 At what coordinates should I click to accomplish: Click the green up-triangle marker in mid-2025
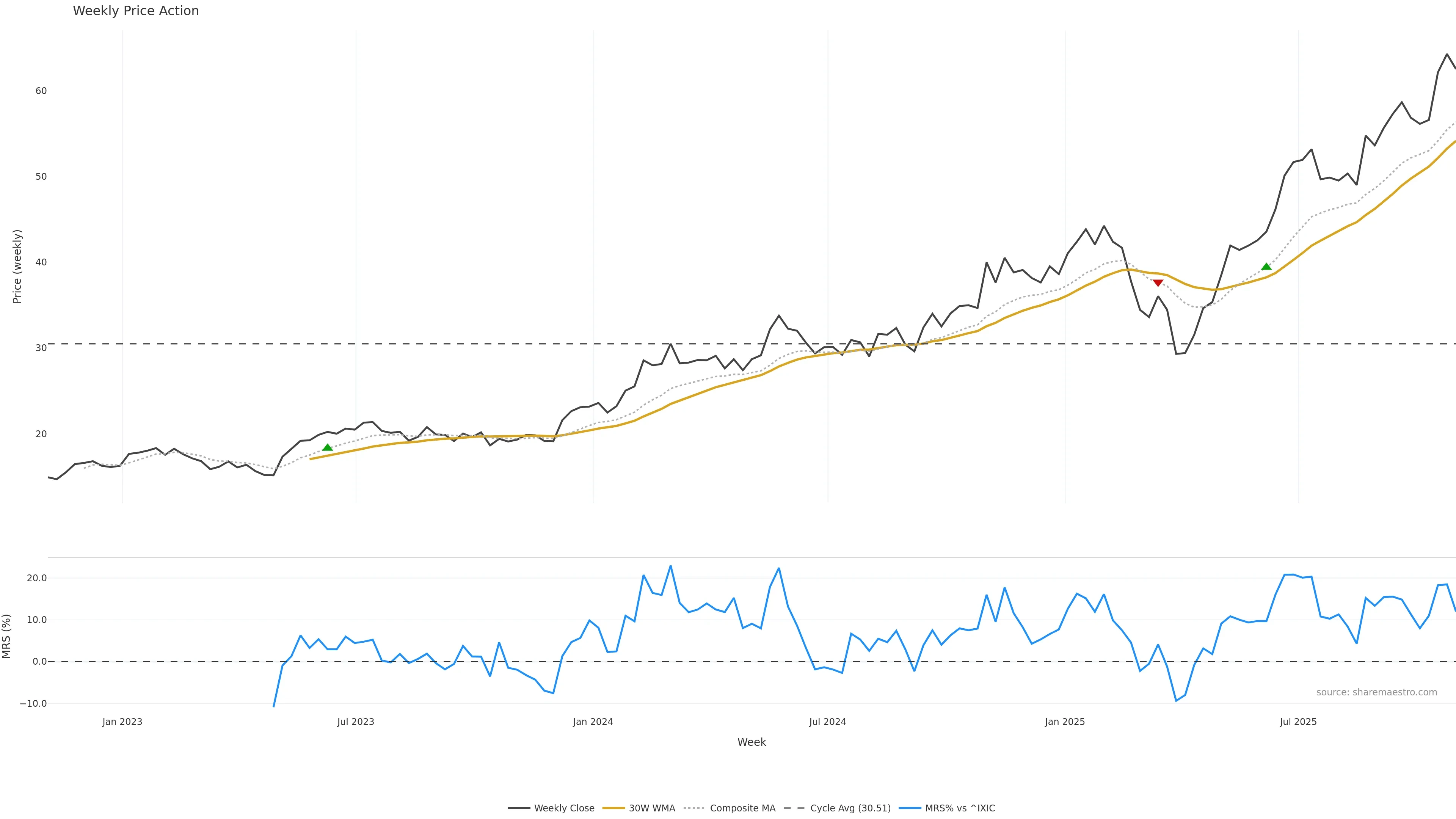tap(1266, 267)
